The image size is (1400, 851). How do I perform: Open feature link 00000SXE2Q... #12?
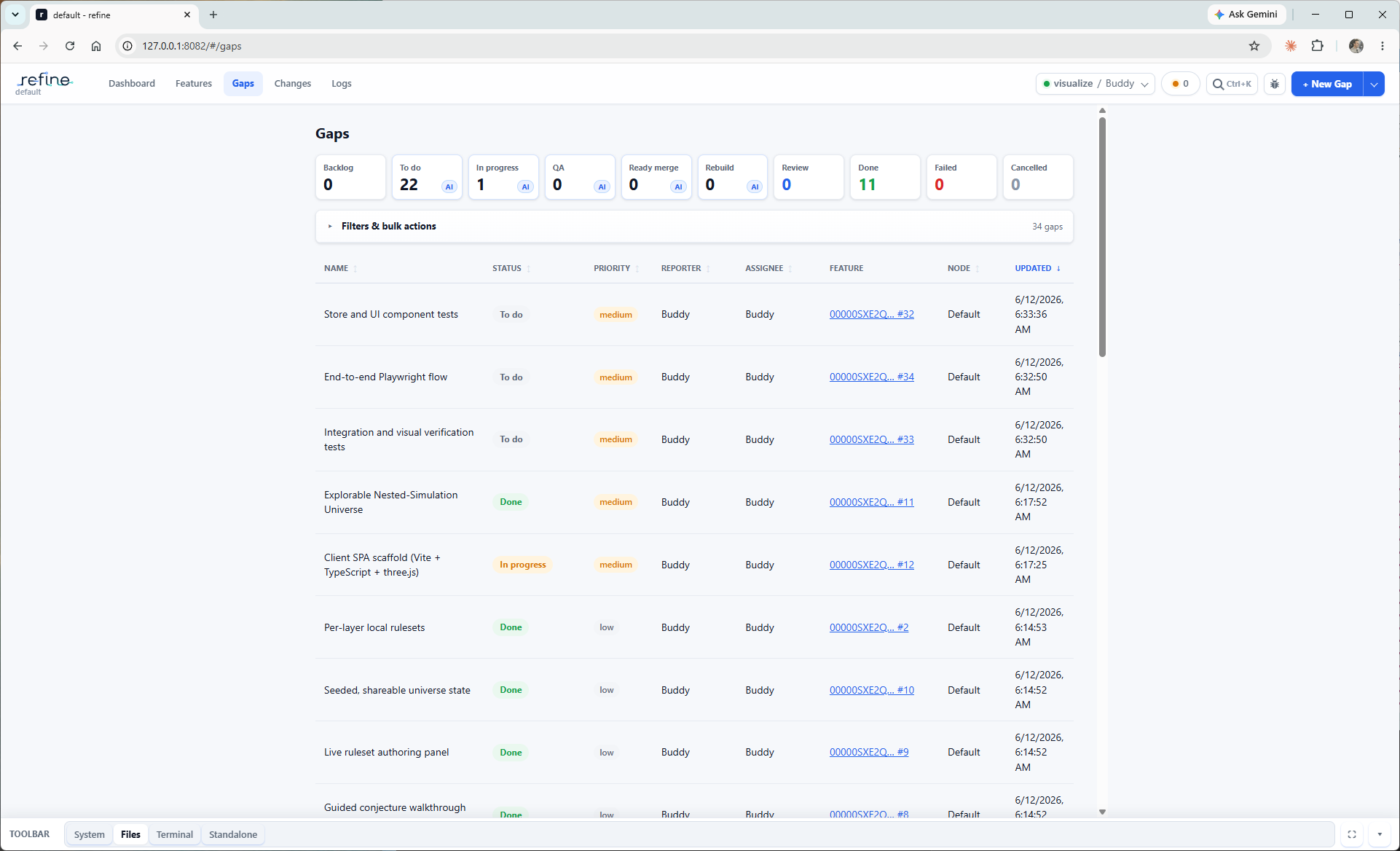pyautogui.click(x=871, y=565)
